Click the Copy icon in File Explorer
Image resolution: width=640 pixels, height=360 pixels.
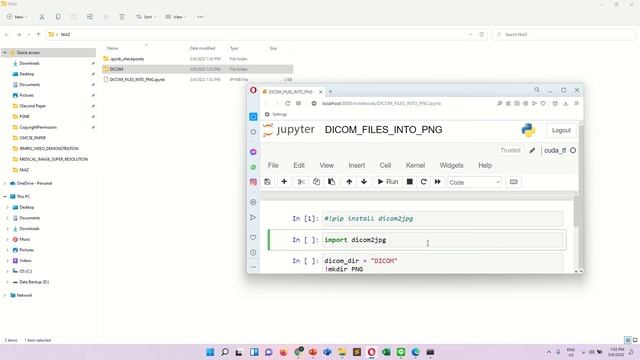(x=58, y=17)
